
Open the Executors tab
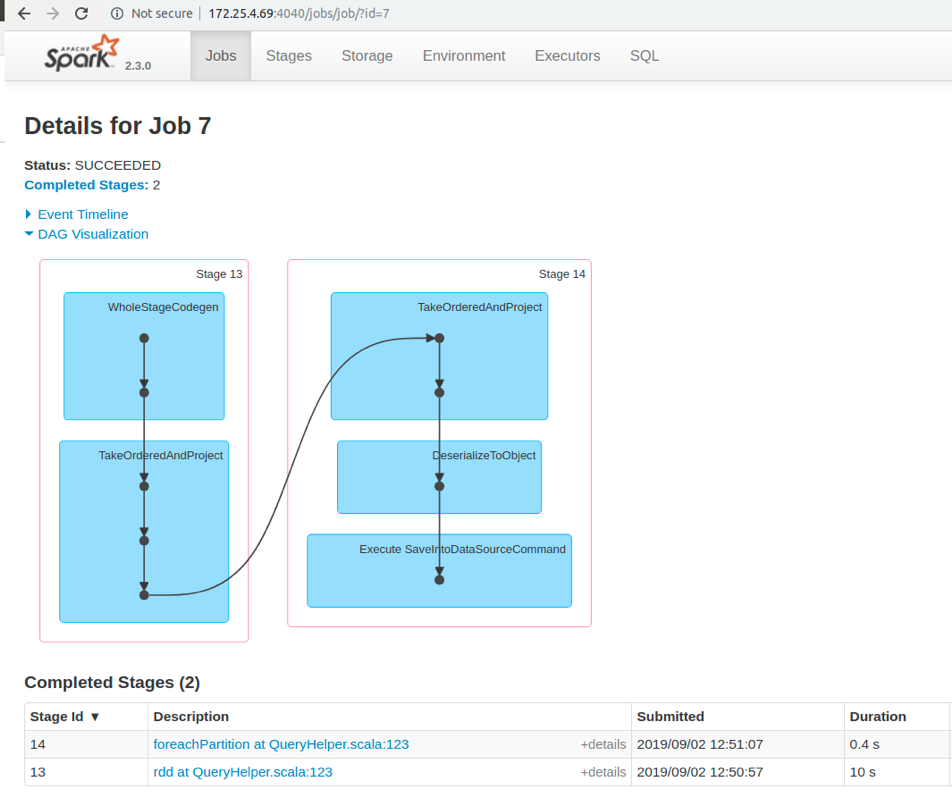click(x=567, y=56)
